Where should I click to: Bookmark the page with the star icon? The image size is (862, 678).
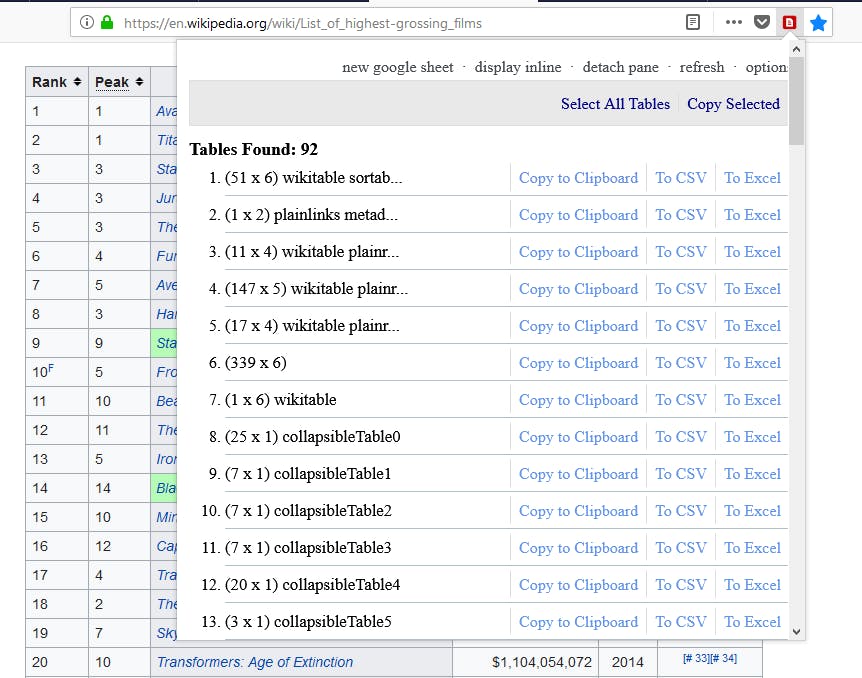(x=819, y=21)
